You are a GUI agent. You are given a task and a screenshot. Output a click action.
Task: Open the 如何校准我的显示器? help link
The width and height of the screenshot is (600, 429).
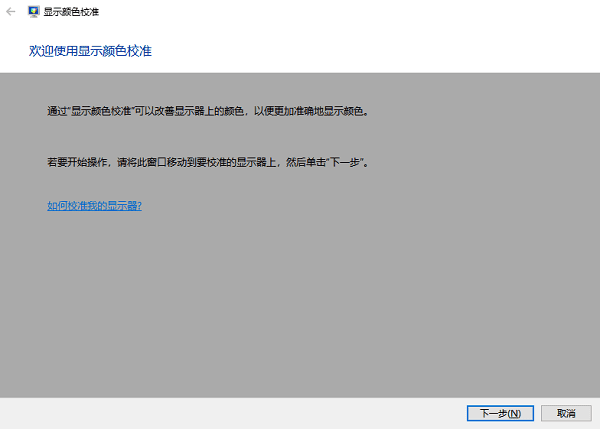(x=95, y=206)
